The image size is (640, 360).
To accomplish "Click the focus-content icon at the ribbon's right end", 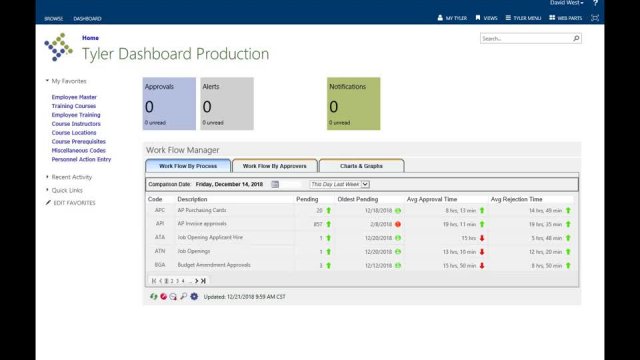I will point(595,18).
